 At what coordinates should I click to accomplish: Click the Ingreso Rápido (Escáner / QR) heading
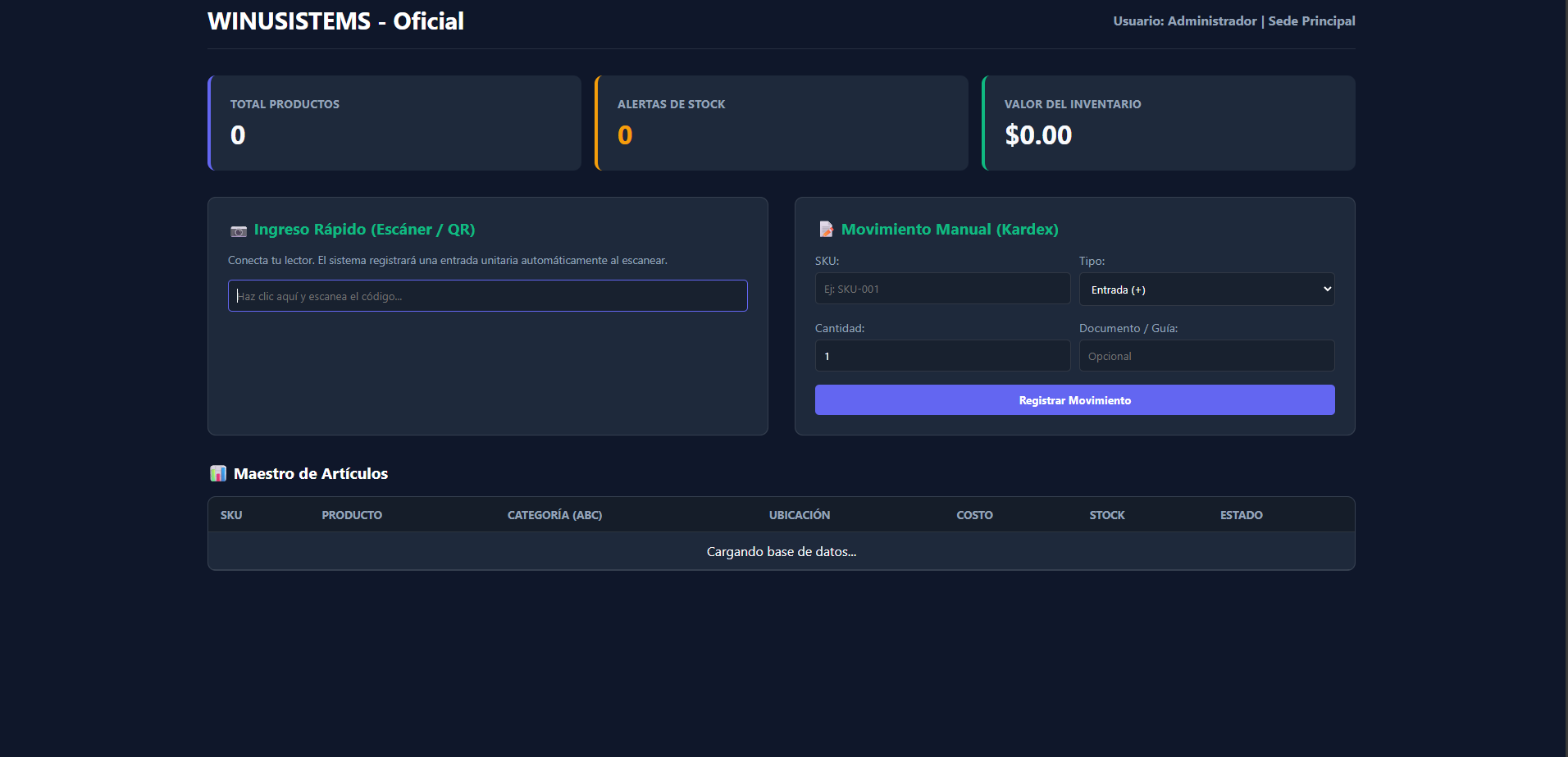(364, 230)
